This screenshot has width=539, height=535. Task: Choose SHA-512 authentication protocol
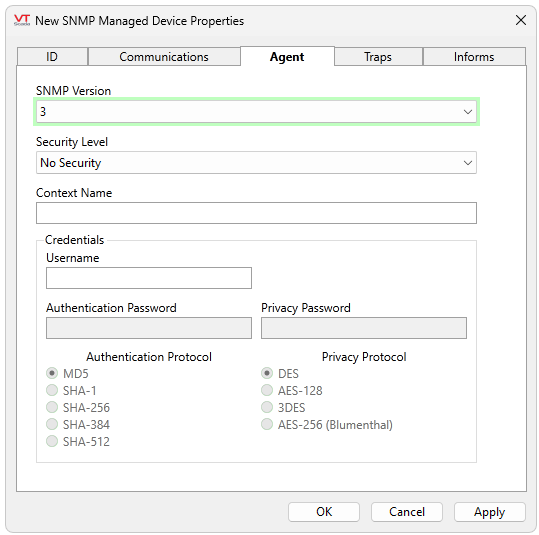point(78,441)
